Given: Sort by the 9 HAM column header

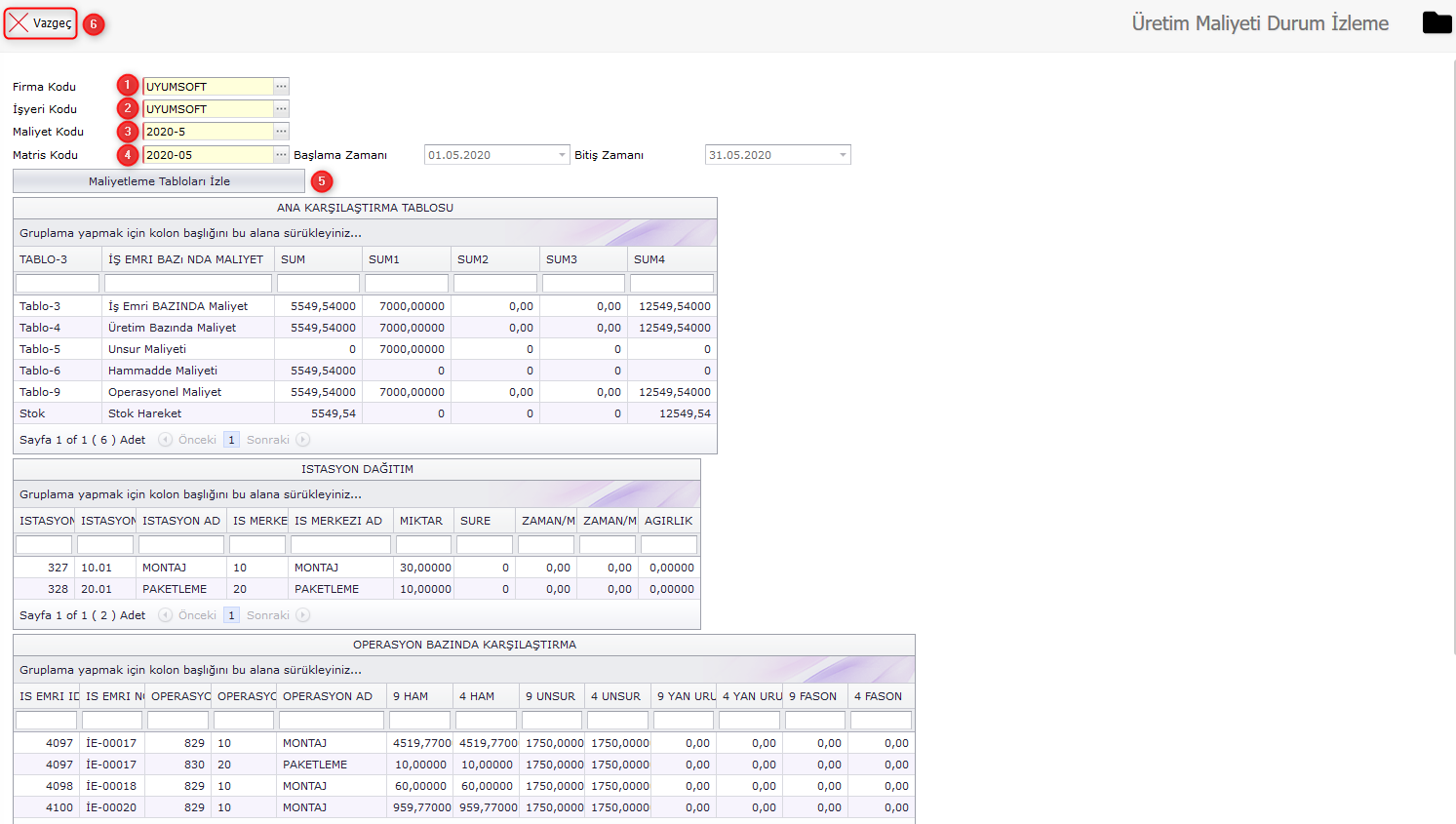Looking at the screenshot, I should point(420,696).
